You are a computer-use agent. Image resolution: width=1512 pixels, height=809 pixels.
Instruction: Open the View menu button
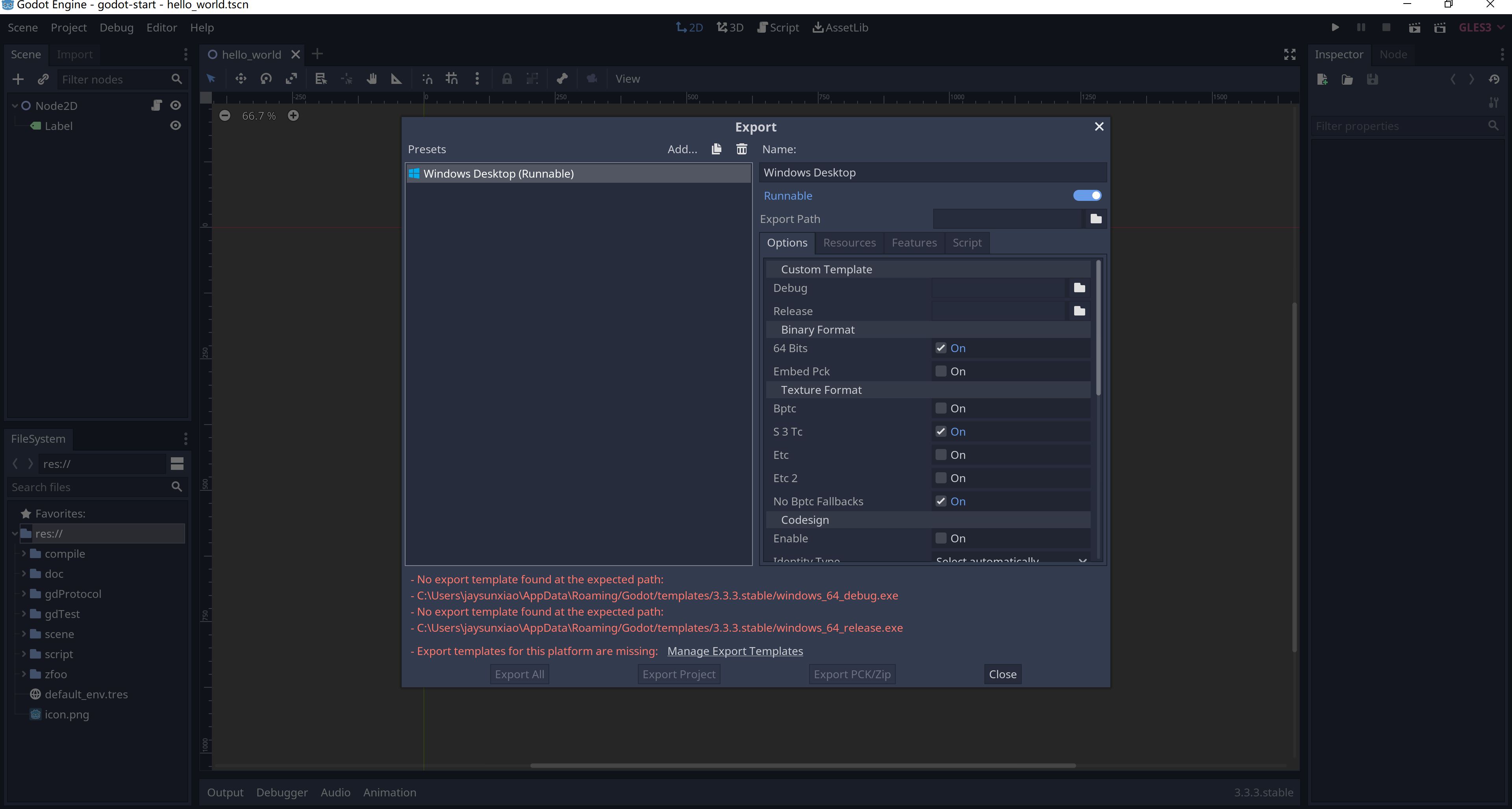(x=628, y=79)
